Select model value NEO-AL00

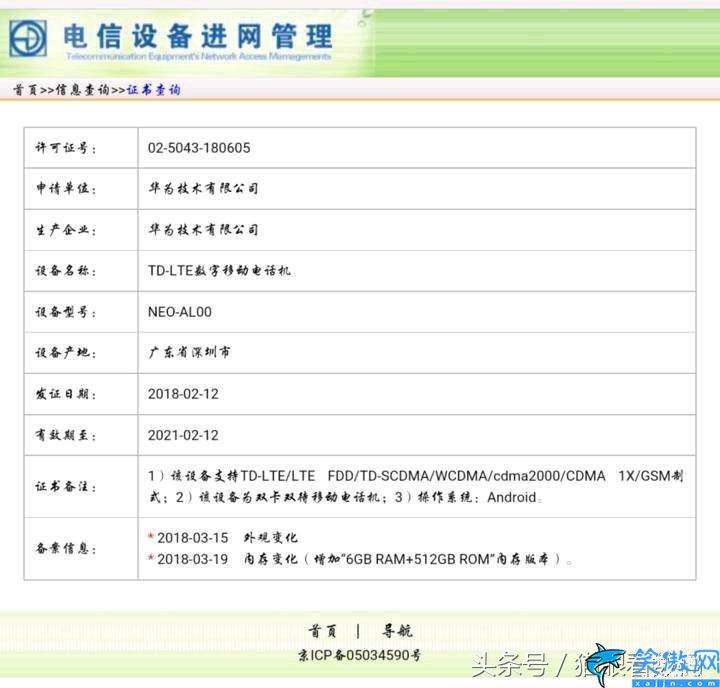[180, 312]
